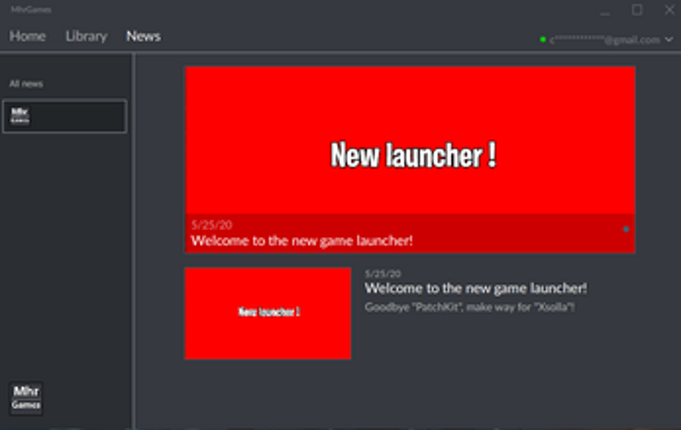This screenshot has width=681, height=430.
Task: Select the News tab
Action: click(x=143, y=36)
